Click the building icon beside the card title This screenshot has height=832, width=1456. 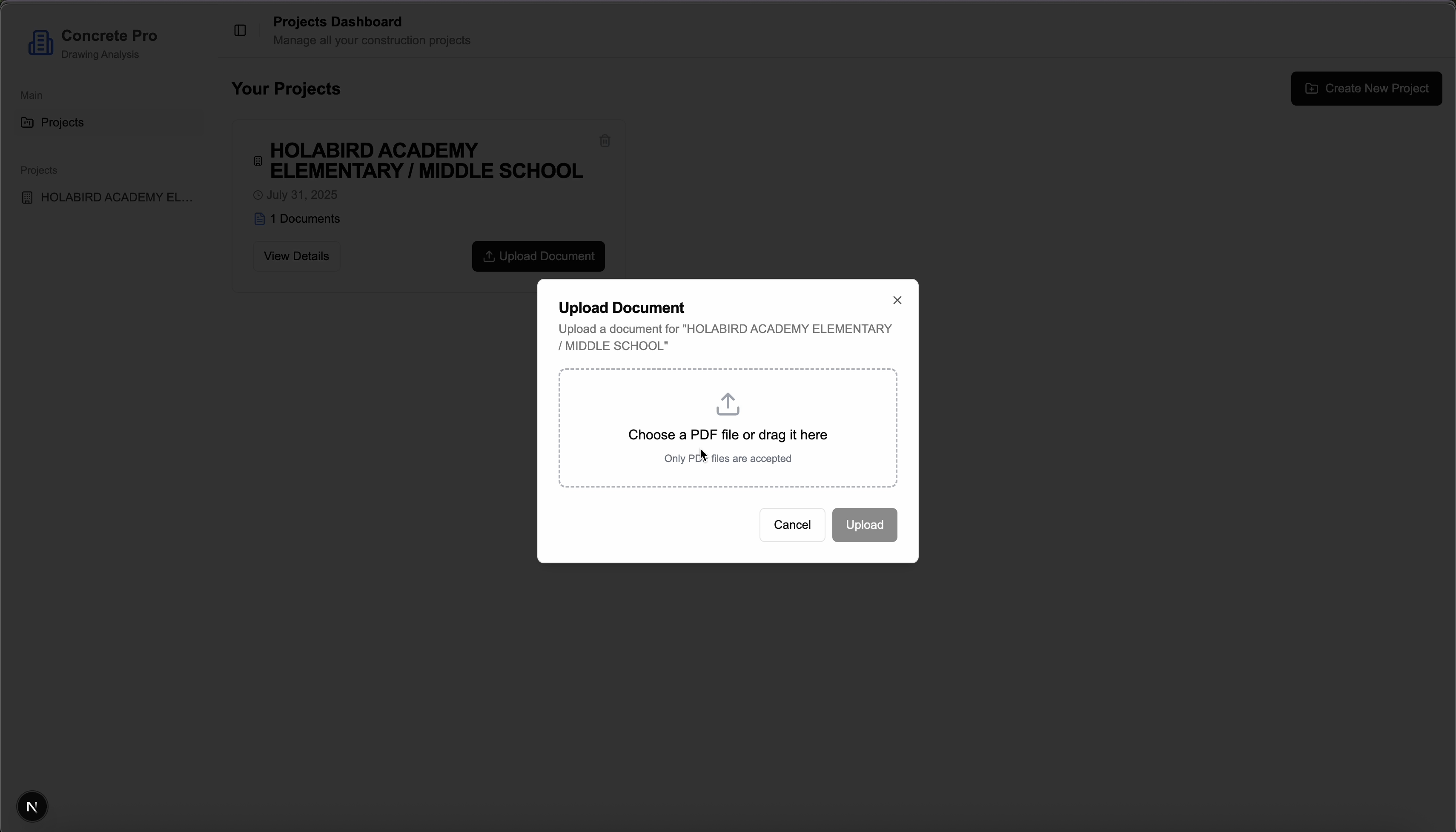[258, 161]
